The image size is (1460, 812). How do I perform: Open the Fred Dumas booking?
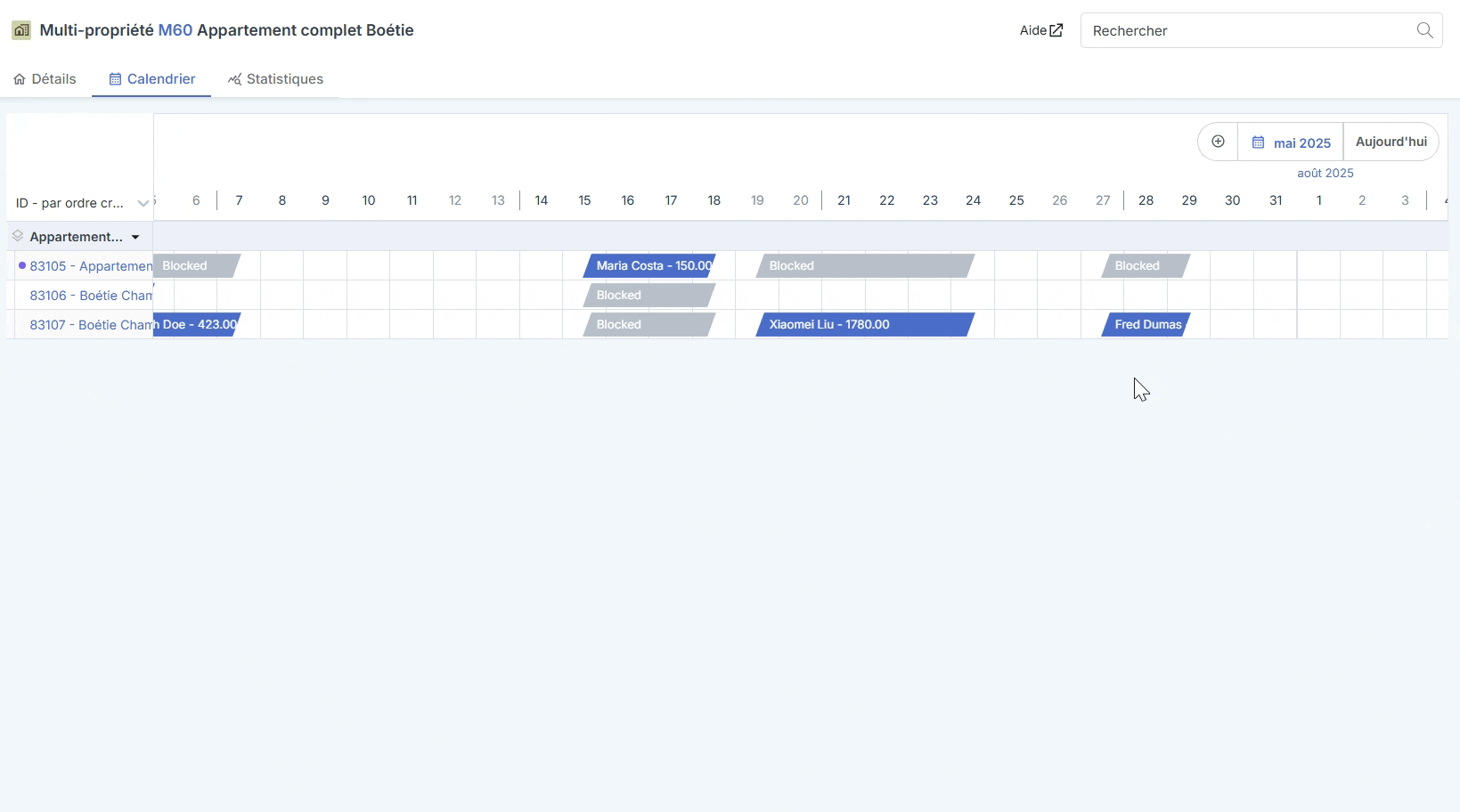[1146, 324]
